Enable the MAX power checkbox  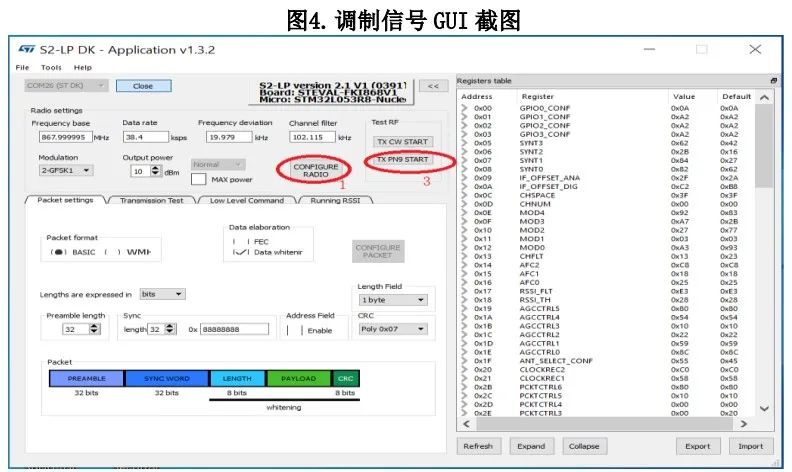tap(199, 179)
